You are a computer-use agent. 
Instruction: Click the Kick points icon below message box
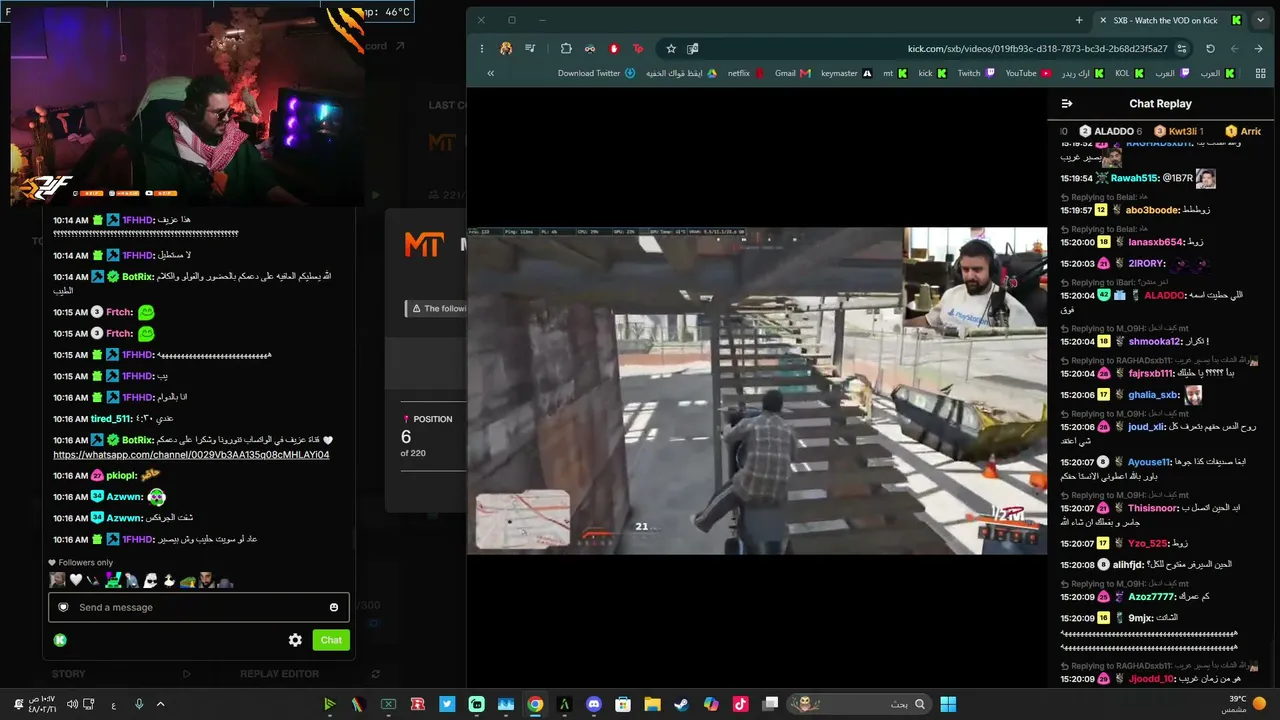click(60, 640)
